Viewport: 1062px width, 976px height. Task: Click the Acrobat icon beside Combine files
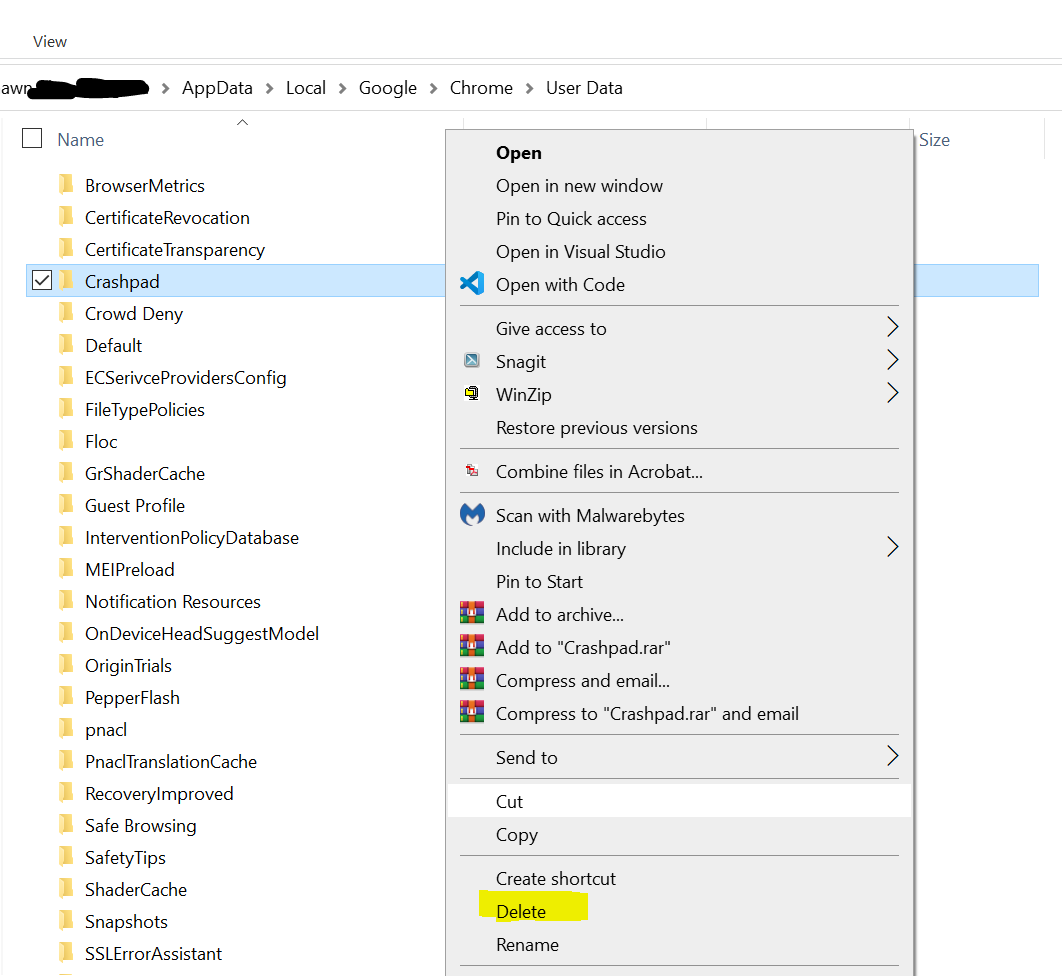(x=471, y=471)
